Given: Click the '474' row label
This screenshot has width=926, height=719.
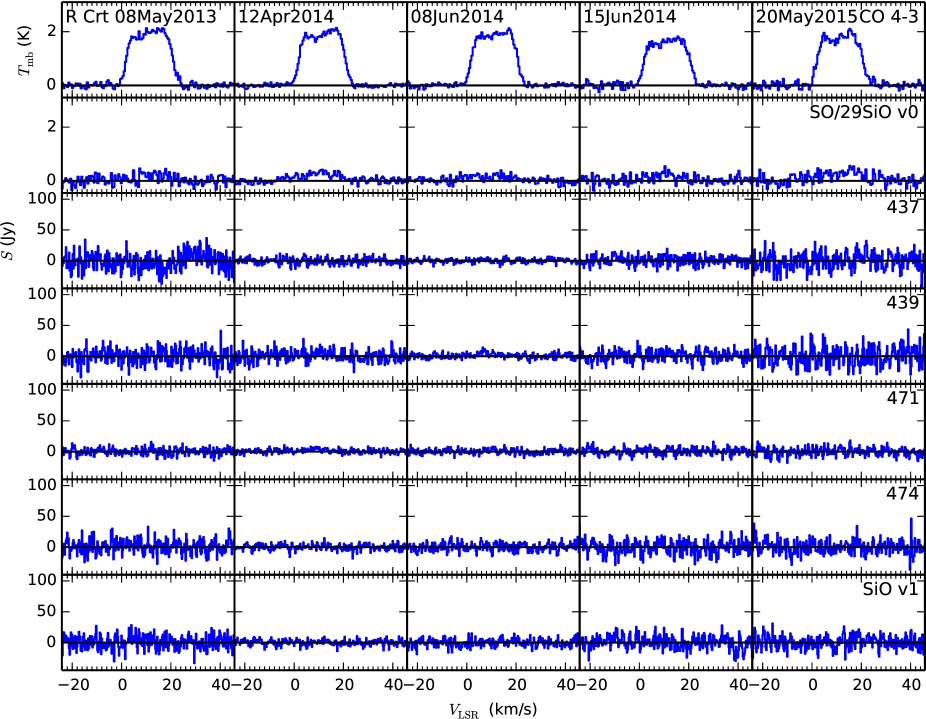Looking at the screenshot, I should click(902, 493).
